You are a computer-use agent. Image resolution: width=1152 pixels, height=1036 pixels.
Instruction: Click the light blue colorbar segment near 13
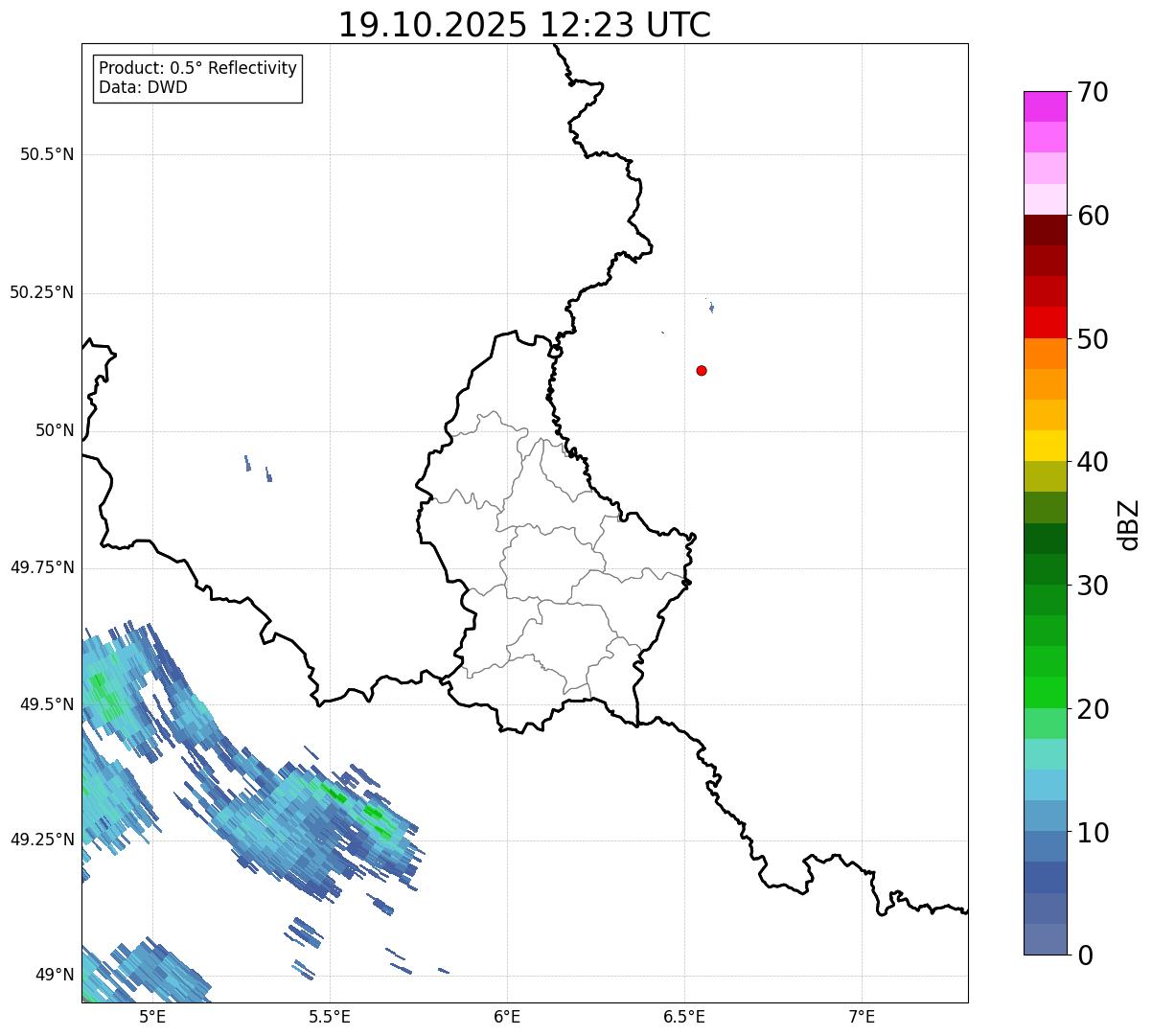point(1045,785)
